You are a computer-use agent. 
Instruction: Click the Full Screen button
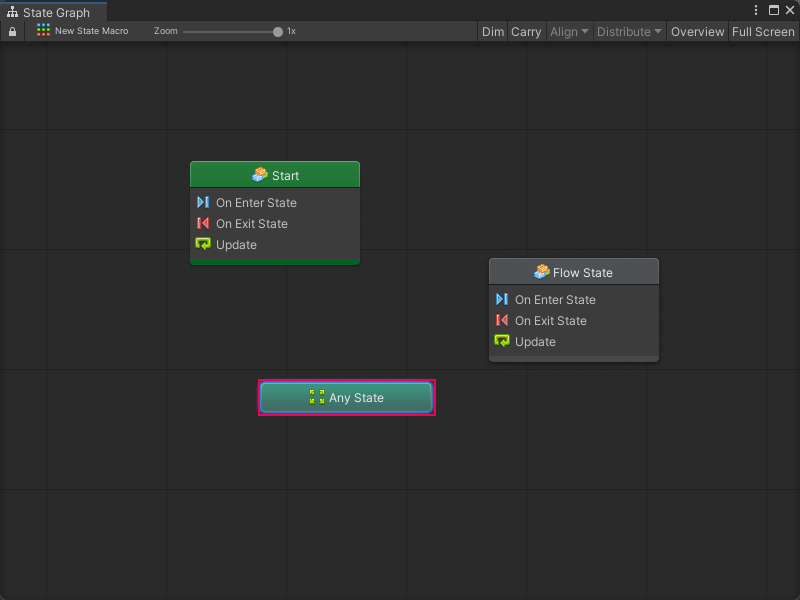click(x=763, y=31)
